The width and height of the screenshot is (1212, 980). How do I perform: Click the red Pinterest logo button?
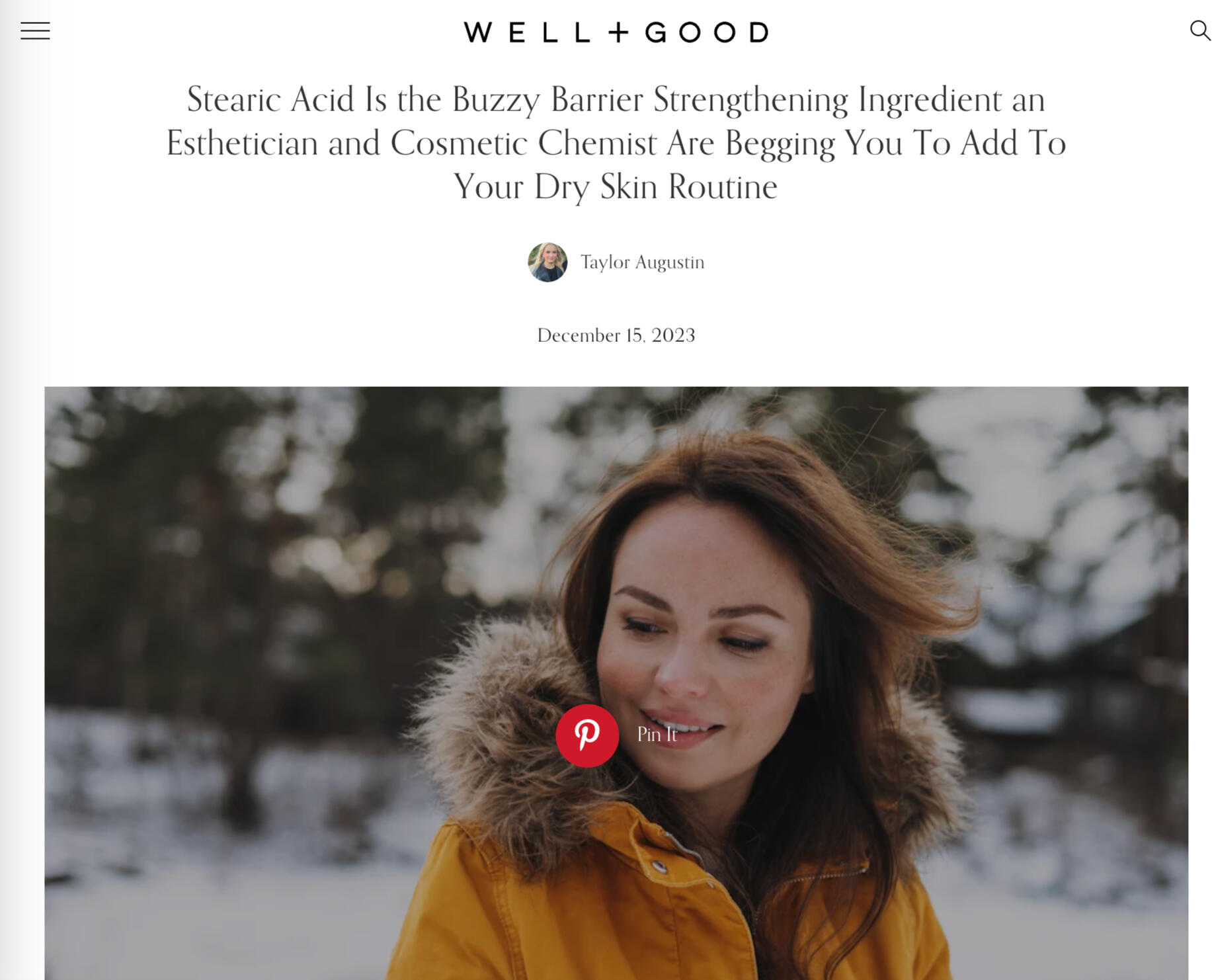click(587, 735)
